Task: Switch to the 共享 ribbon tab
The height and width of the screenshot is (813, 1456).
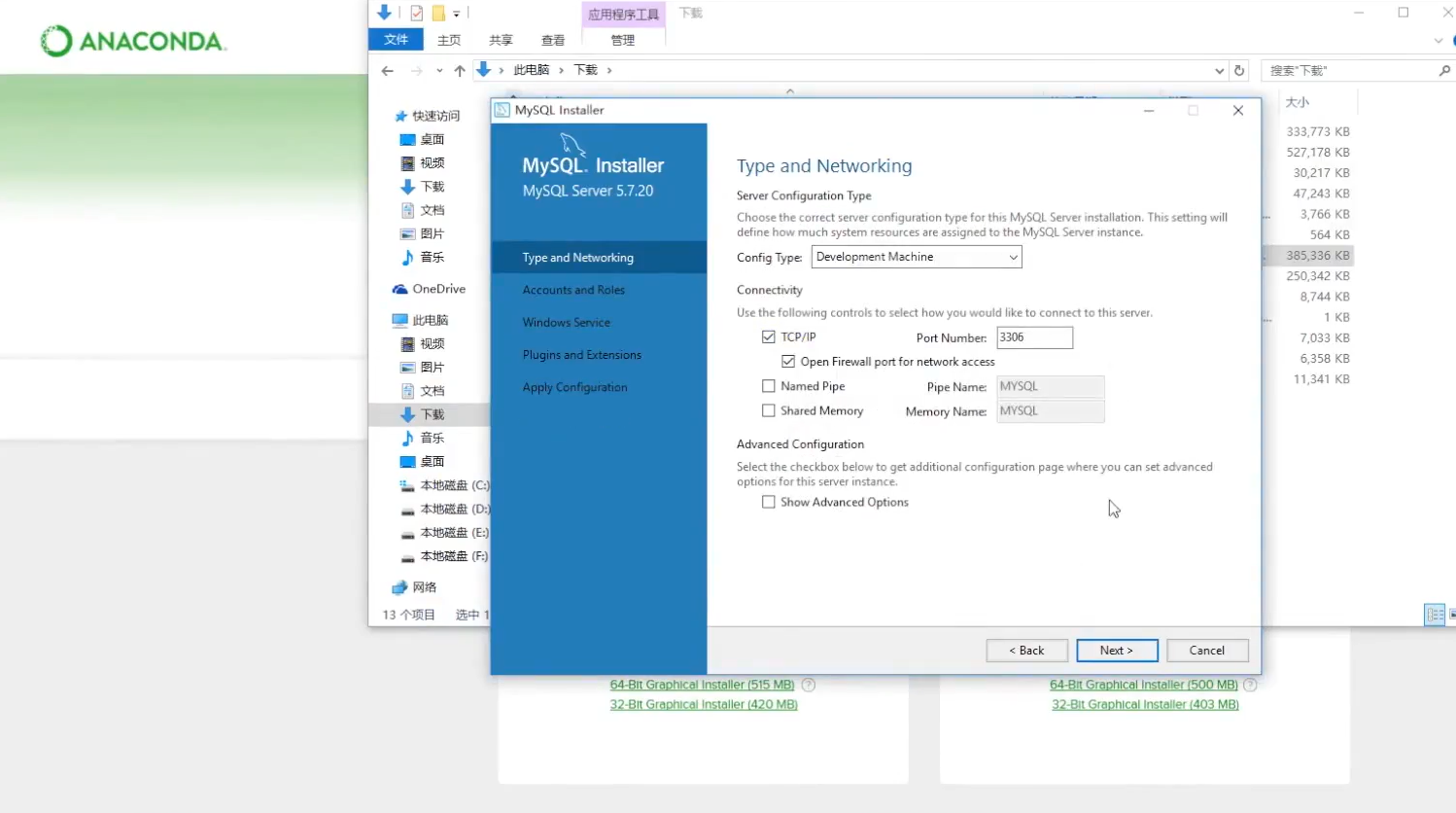Action: pyautogui.click(x=501, y=40)
